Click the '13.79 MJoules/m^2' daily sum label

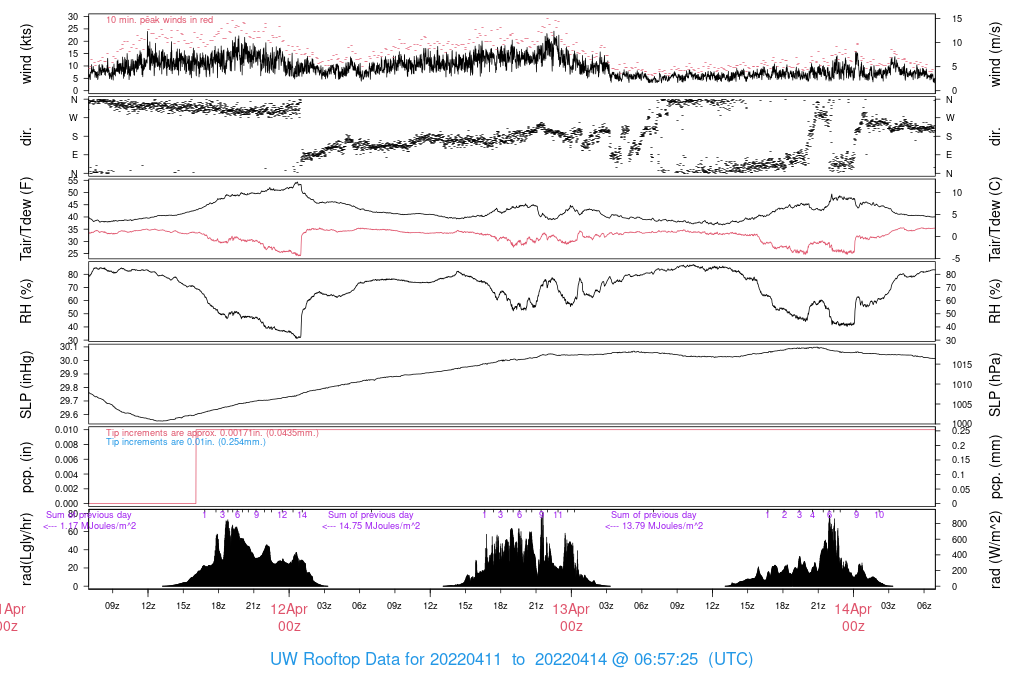[654, 526]
